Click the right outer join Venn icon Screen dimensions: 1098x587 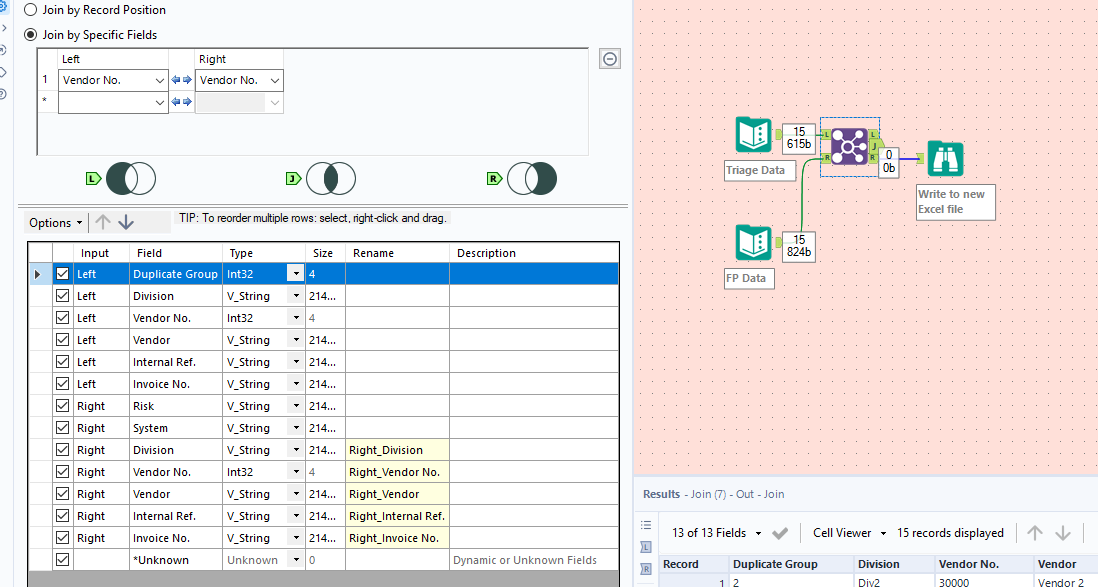point(531,179)
